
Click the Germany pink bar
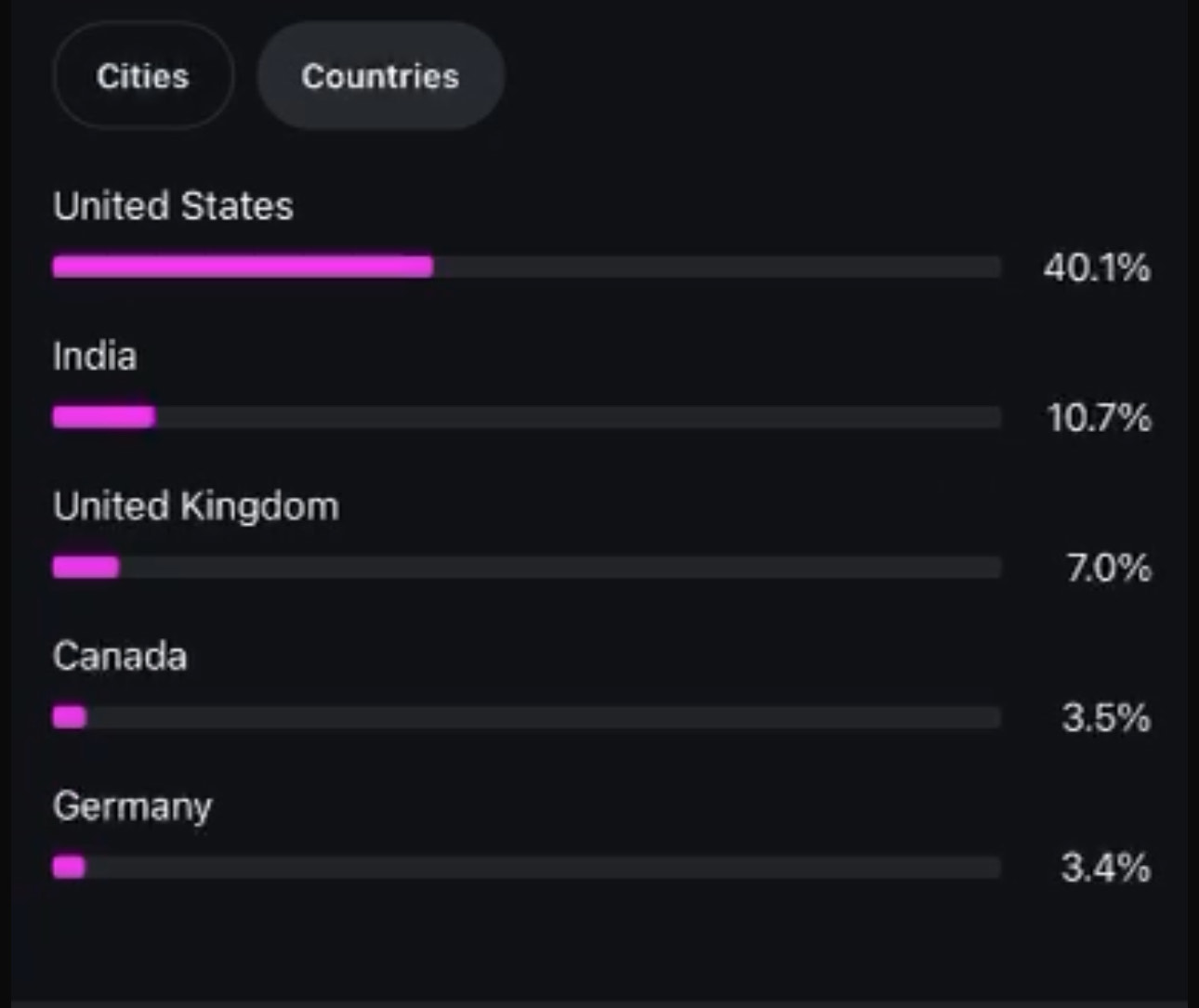[69, 868]
